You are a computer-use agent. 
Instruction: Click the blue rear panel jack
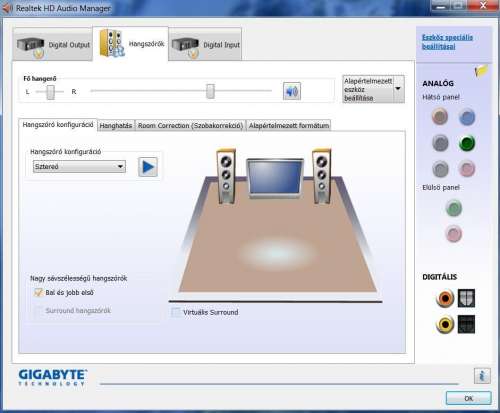(x=467, y=117)
